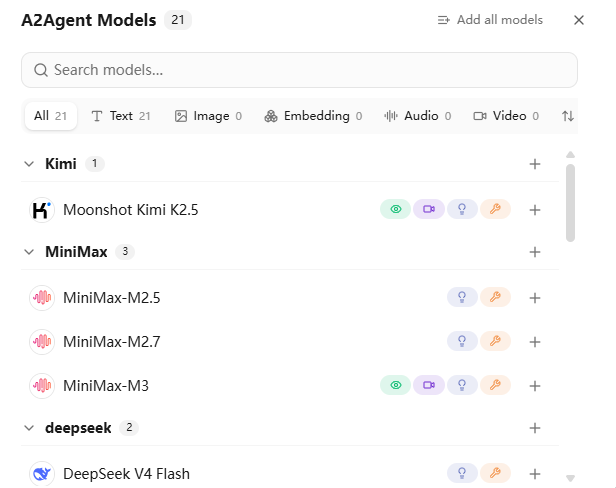616x488 pixels.
Task: Switch to the Embedding models tab
Action: click(313, 116)
